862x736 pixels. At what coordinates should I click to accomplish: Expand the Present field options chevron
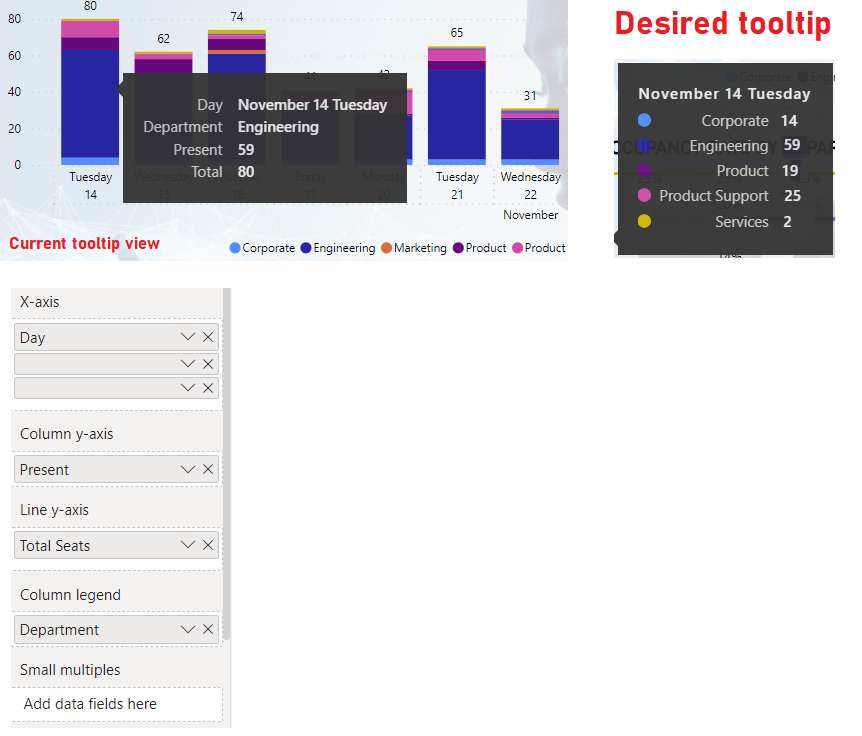click(x=188, y=469)
